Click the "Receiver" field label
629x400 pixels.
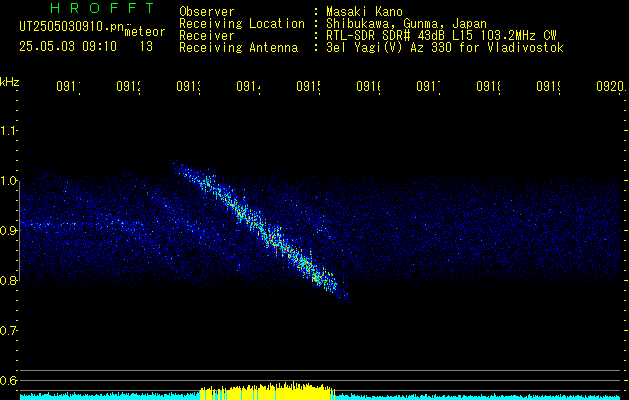[207, 36]
